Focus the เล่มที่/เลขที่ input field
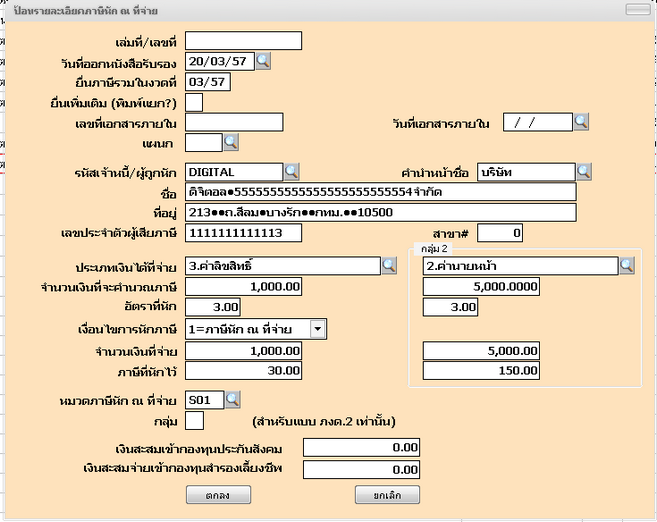Viewport: 657px width, 522px height. click(x=243, y=41)
